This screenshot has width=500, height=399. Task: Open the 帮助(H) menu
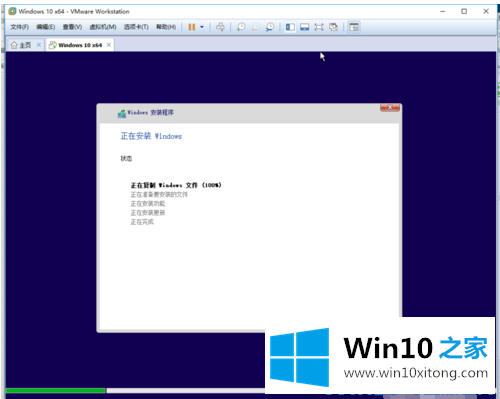coord(166,27)
